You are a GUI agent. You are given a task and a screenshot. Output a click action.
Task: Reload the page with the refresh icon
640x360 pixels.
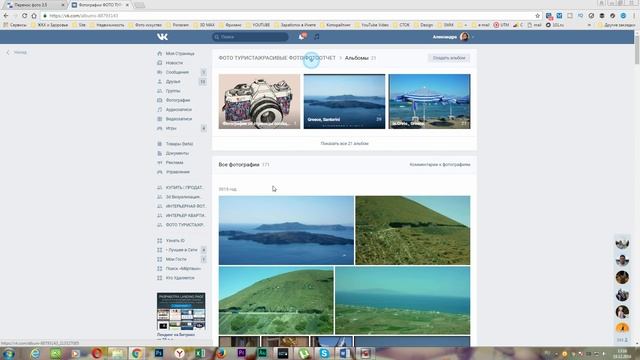pyautogui.click(x=24, y=16)
